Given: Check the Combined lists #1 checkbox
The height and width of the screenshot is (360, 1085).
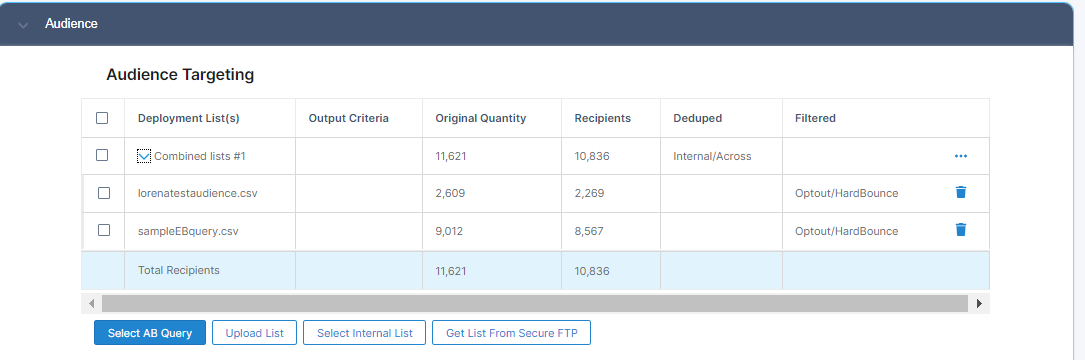Looking at the screenshot, I should coord(102,156).
